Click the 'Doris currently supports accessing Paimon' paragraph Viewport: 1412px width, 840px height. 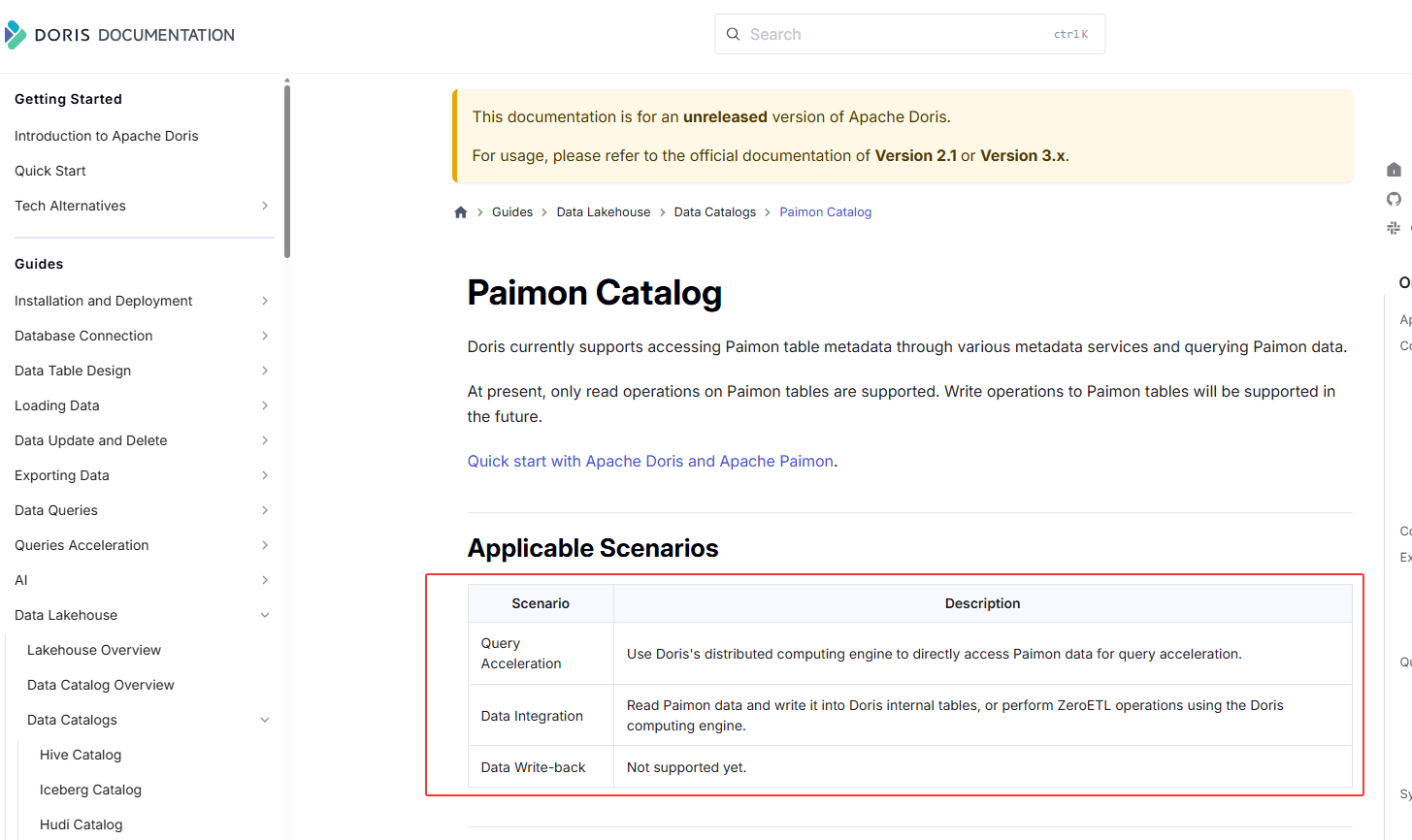coord(907,347)
